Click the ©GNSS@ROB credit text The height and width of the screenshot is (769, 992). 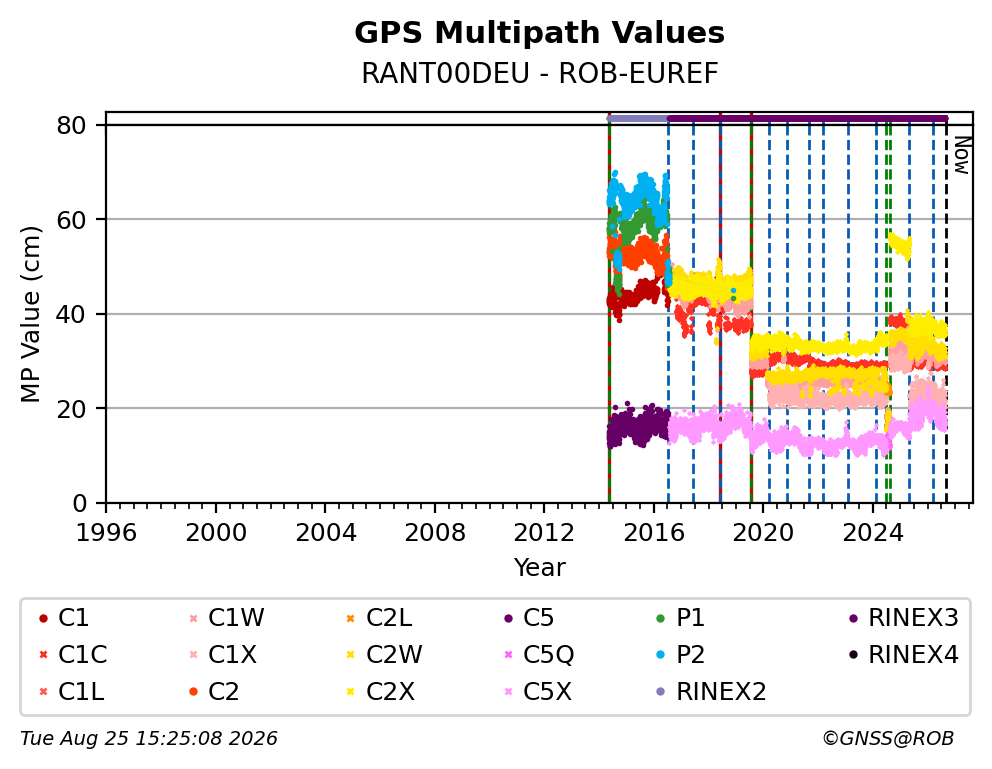click(x=888, y=739)
